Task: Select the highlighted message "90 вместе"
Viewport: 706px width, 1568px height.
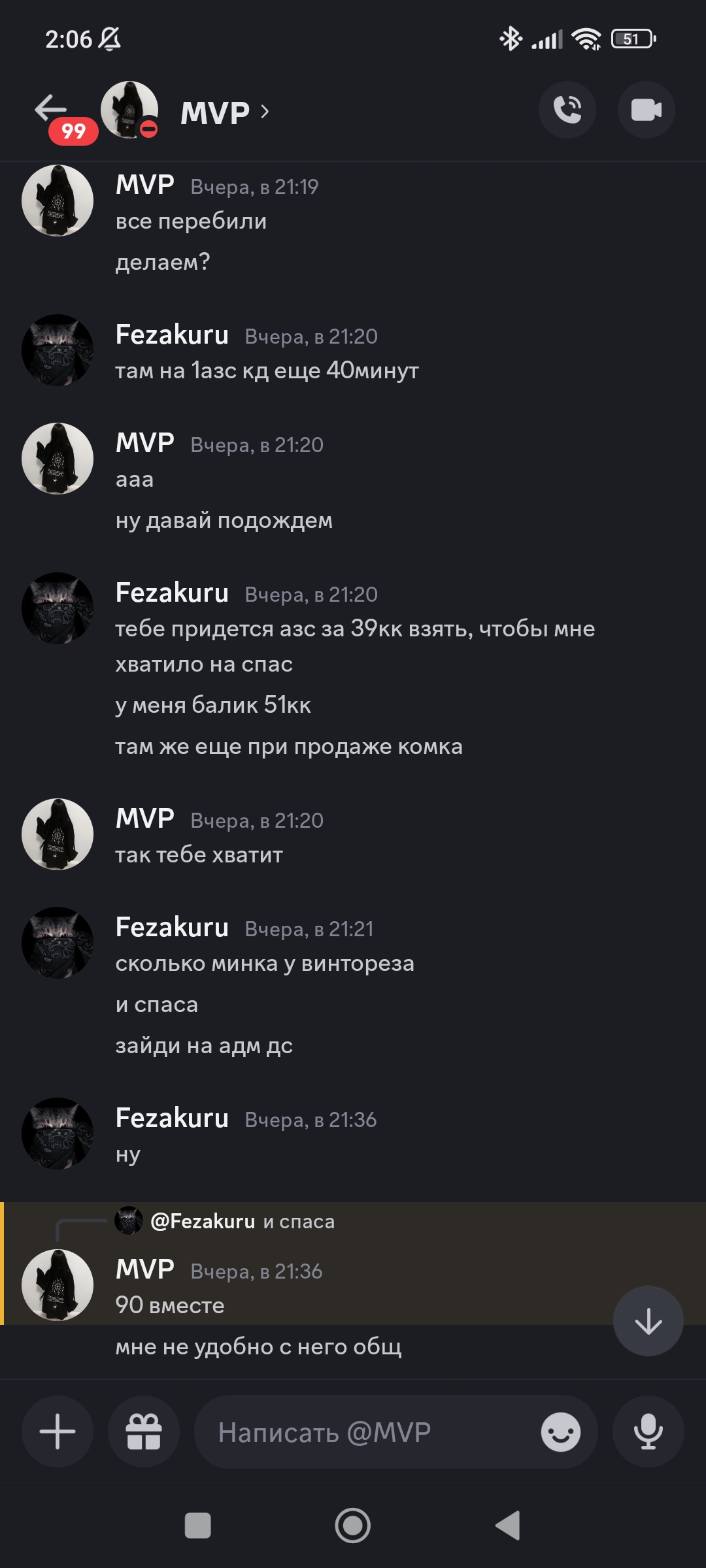Action: [x=170, y=1305]
